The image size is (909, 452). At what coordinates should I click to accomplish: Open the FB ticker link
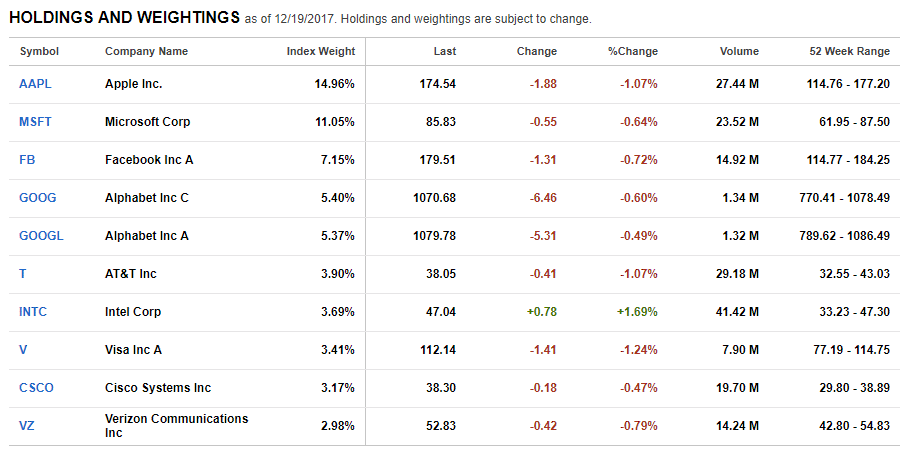[x=27, y=160]
